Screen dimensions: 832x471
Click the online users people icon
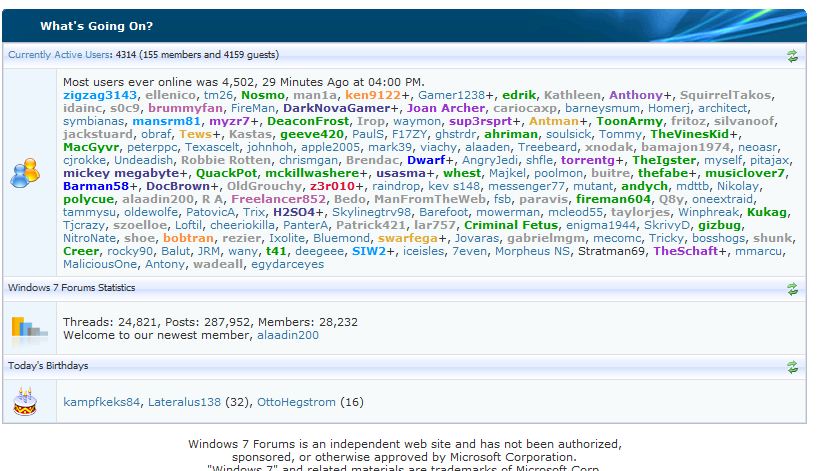(x=25, y=173)
